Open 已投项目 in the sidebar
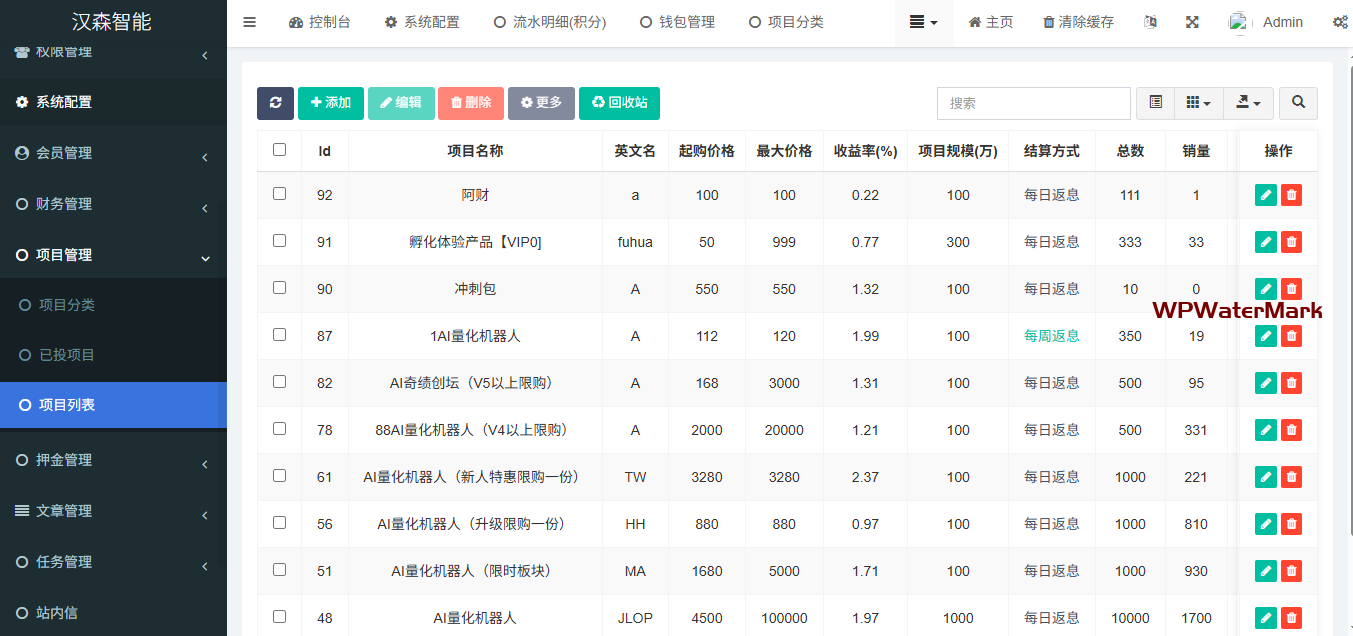 point(67,355)
